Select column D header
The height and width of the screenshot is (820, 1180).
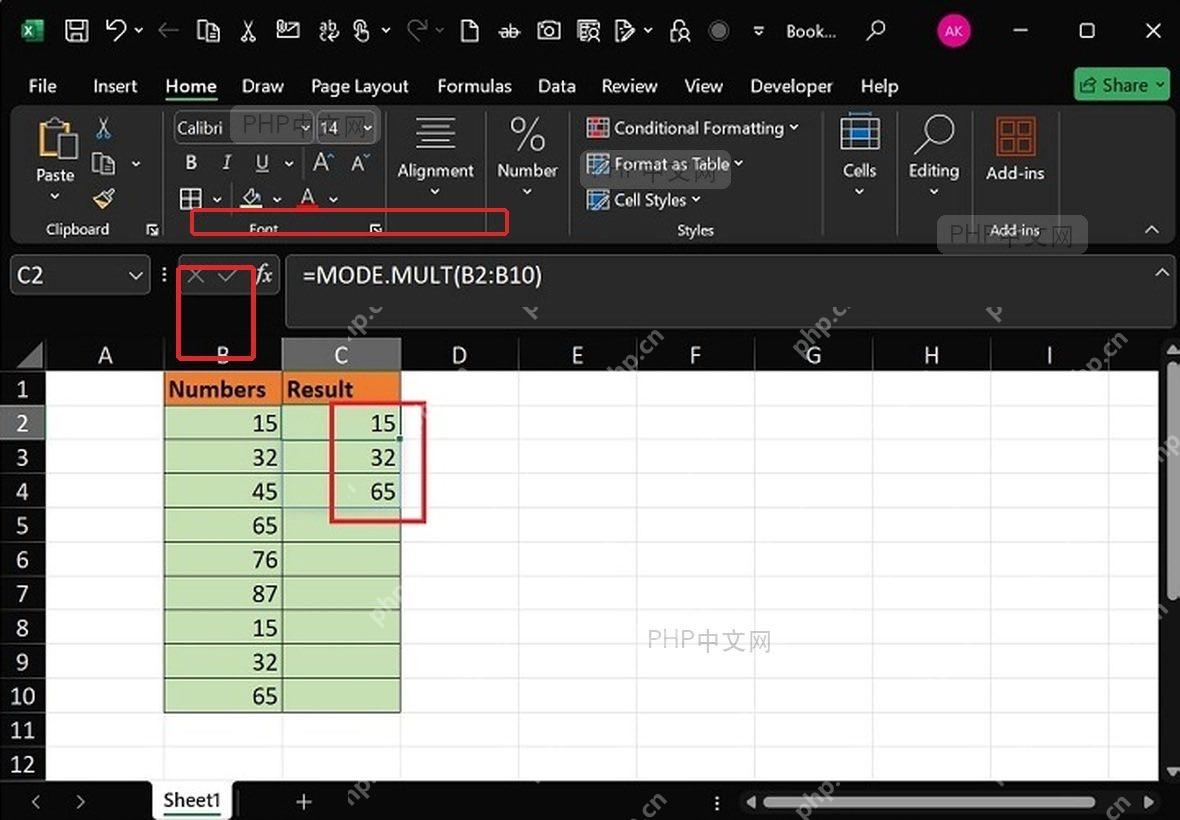(459, 355)
